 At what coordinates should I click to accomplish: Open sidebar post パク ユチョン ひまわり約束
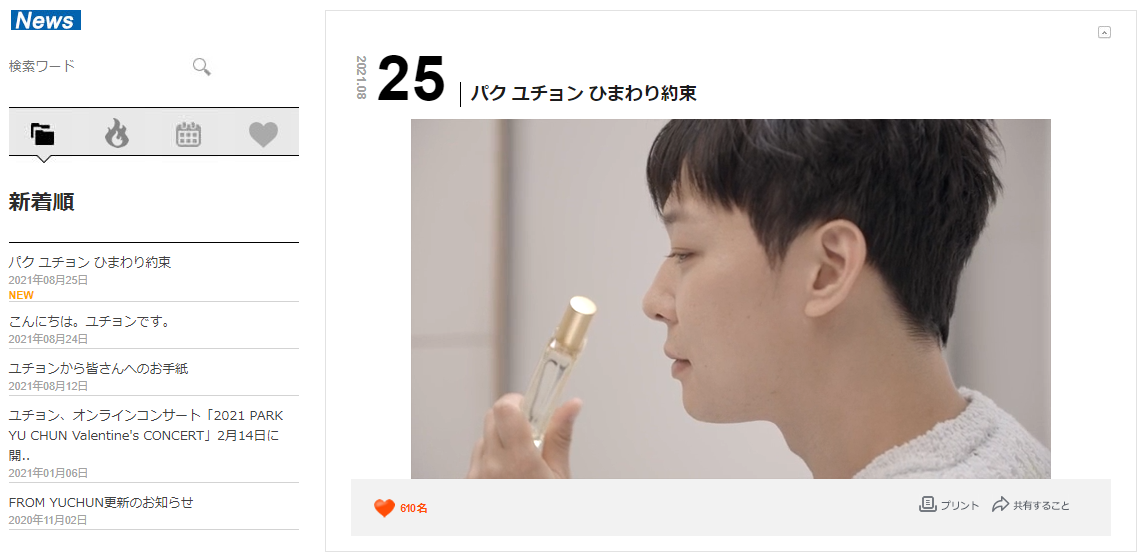pos(90,262)
